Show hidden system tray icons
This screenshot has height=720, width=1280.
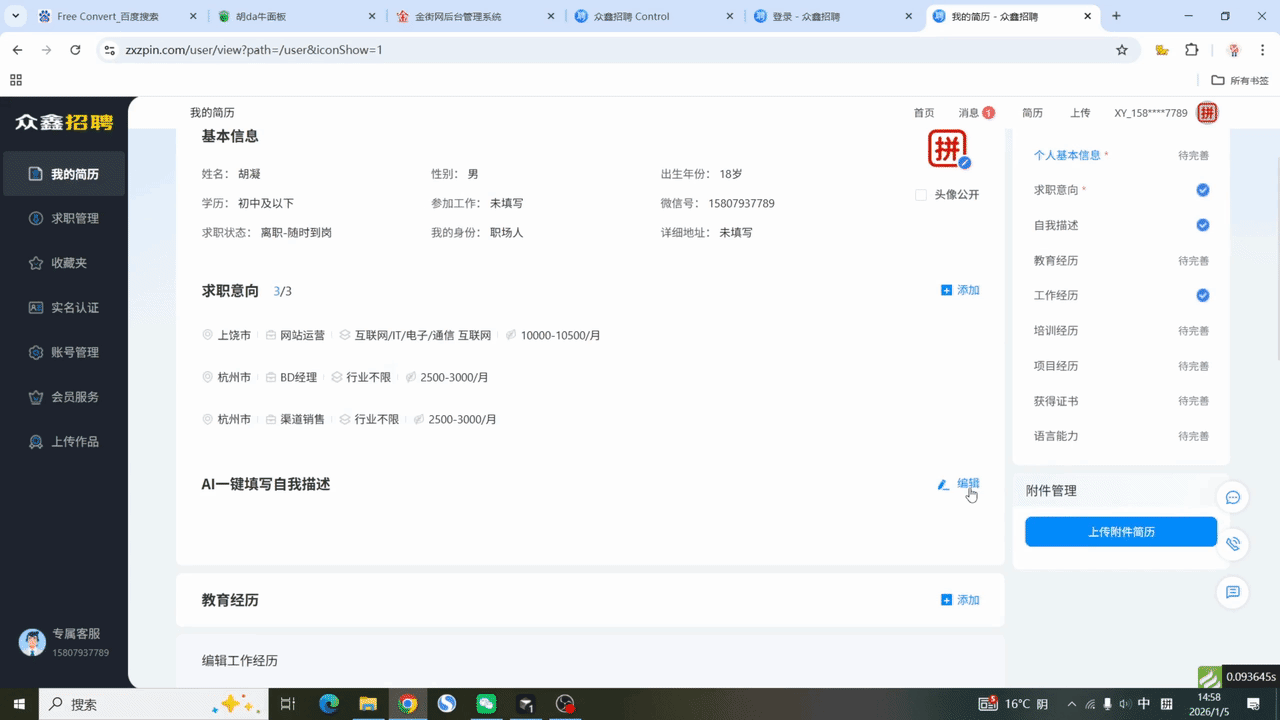tap(1071, 704)
